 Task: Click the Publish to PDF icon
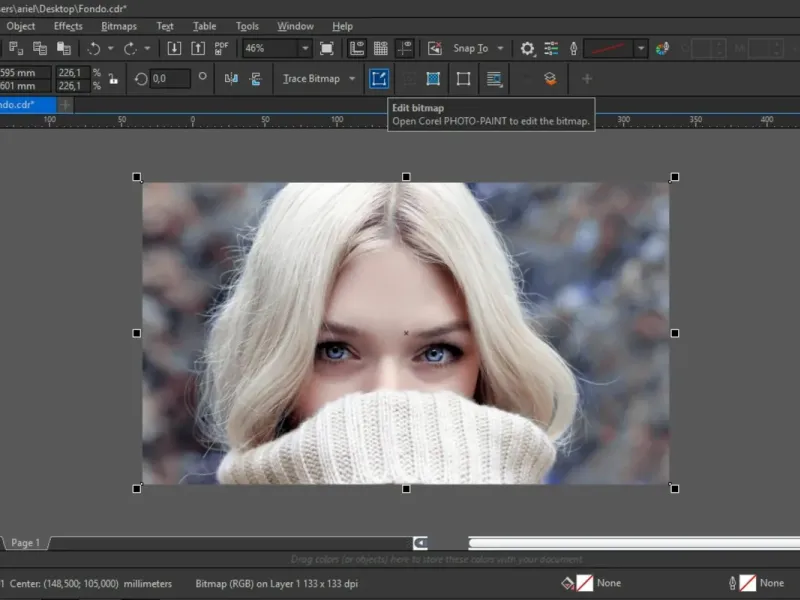[221, 48]
